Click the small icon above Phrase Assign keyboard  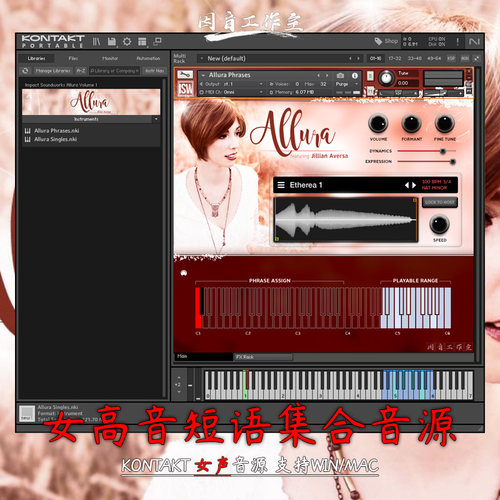[184, 273]
